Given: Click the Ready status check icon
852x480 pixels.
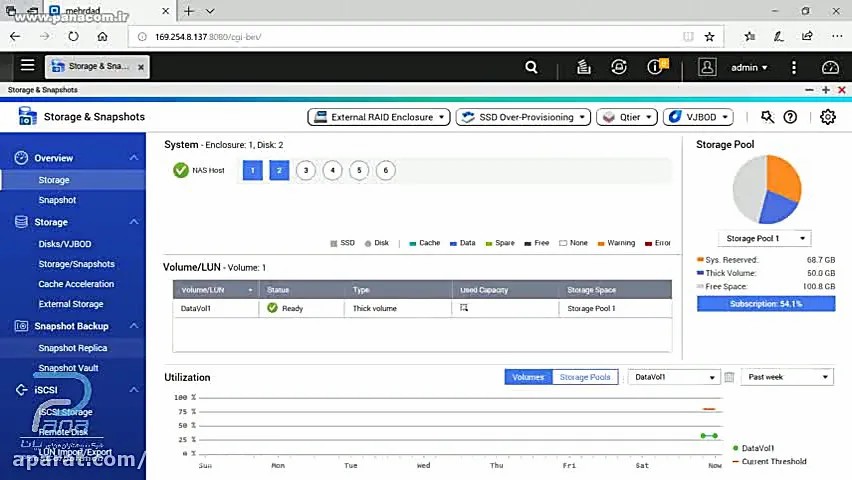Looking at the screenshot, I should (x=272, y=308).
